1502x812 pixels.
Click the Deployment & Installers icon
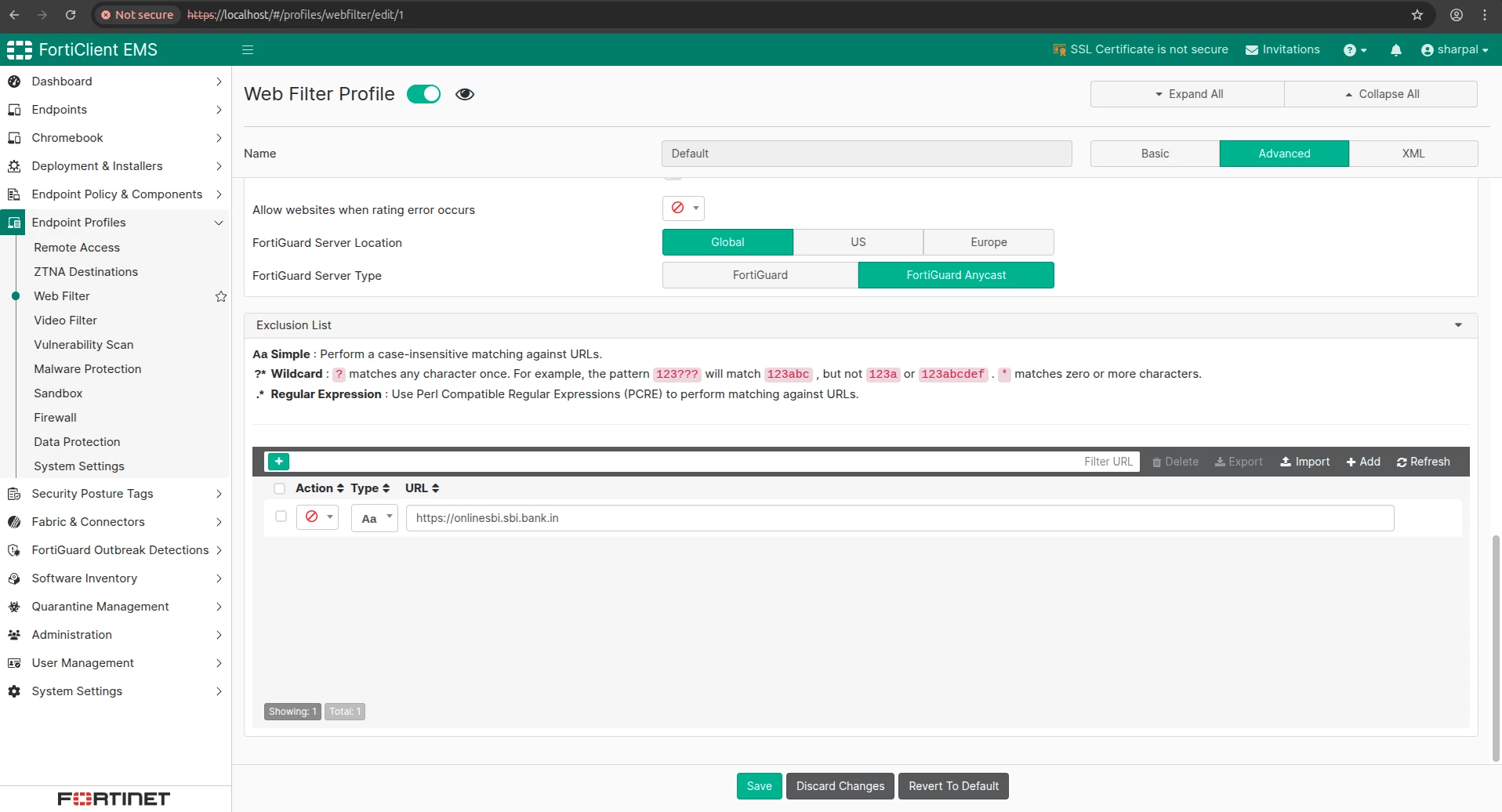tap(14, 166)
